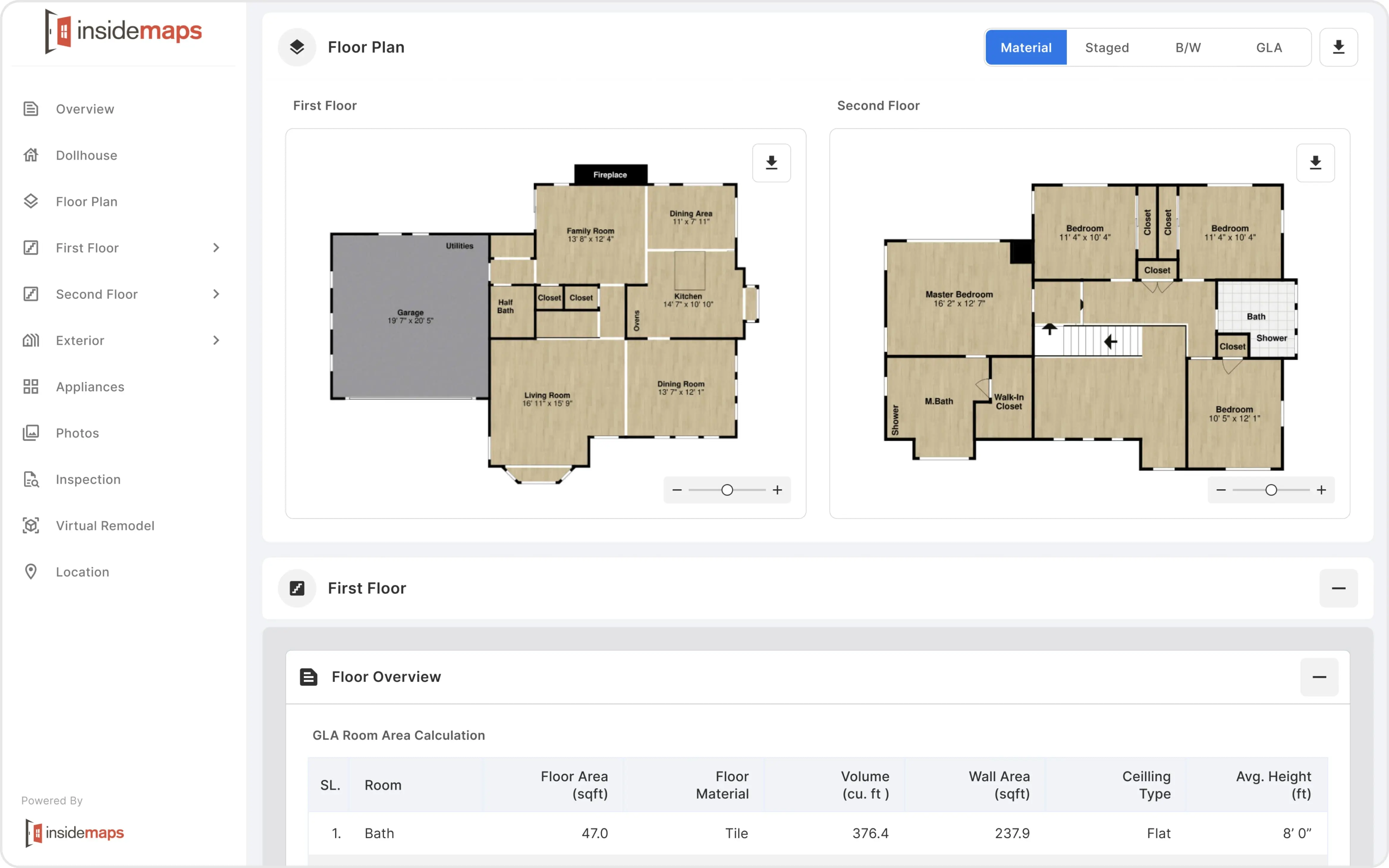The image size is (1389, 868).
Task: Open the Appliances menu item
Action: pos(89,387)
